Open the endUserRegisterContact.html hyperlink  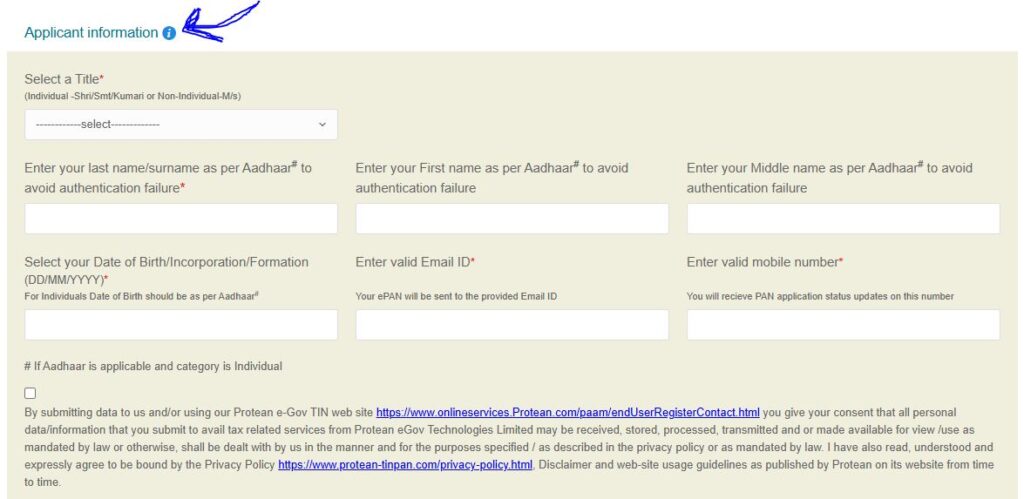tap(568, 412)
